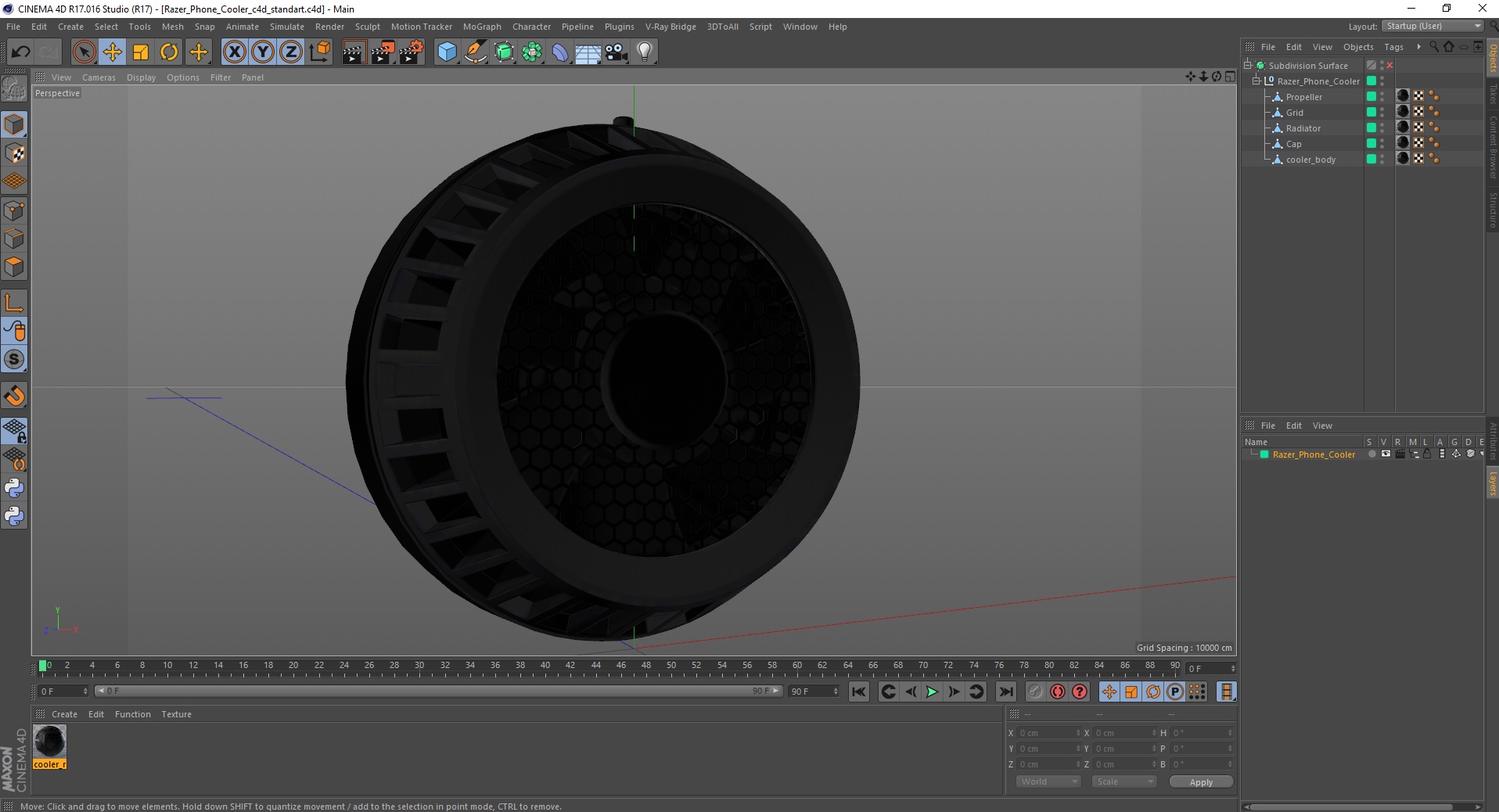
Task: Open the Layout Startup dropdown
Action: [1432, 26]
